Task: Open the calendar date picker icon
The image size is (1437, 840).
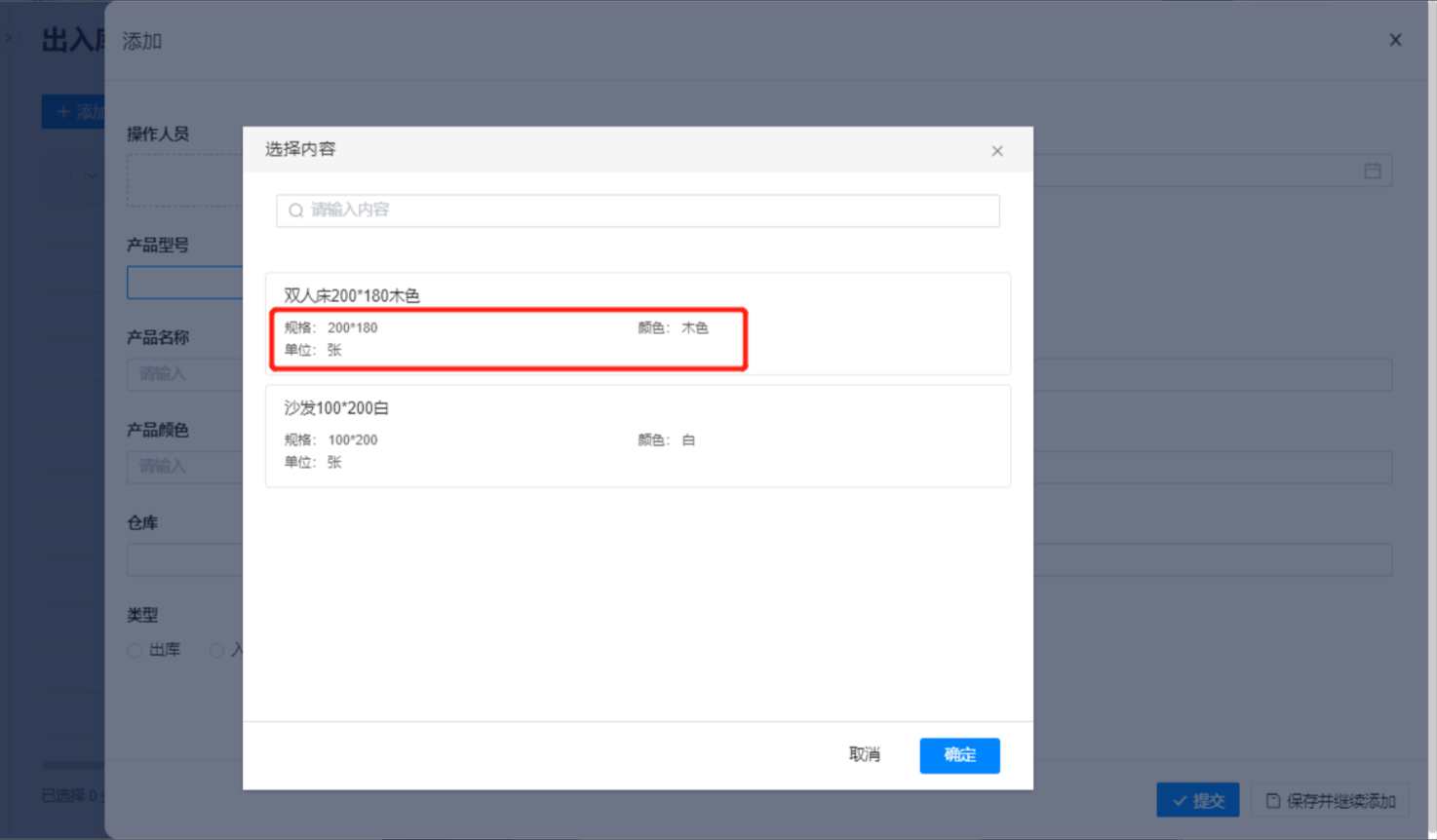Action: pos(1372,172)
